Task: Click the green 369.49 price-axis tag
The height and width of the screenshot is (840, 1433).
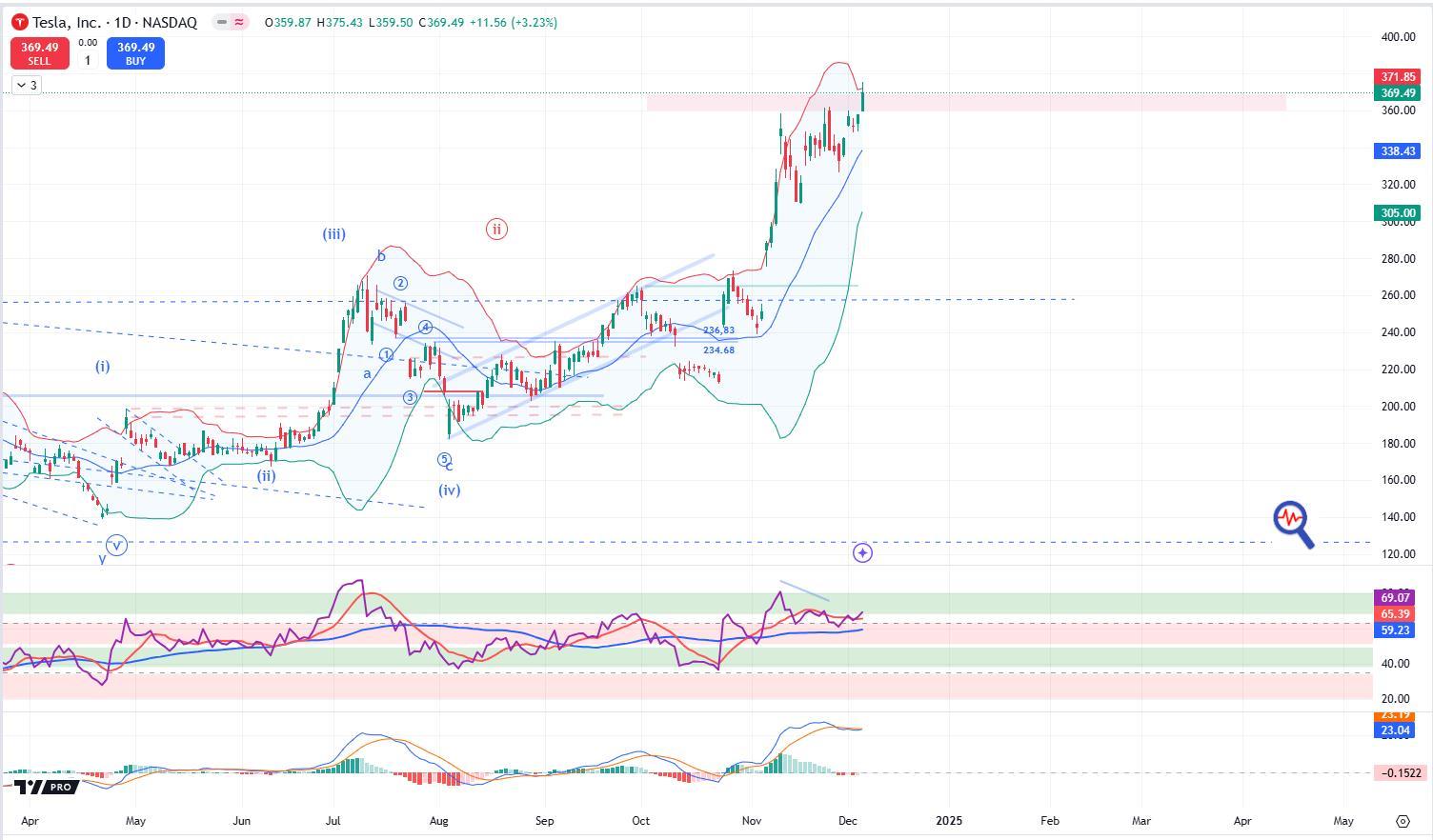Action: click(x=1398, y=93)
